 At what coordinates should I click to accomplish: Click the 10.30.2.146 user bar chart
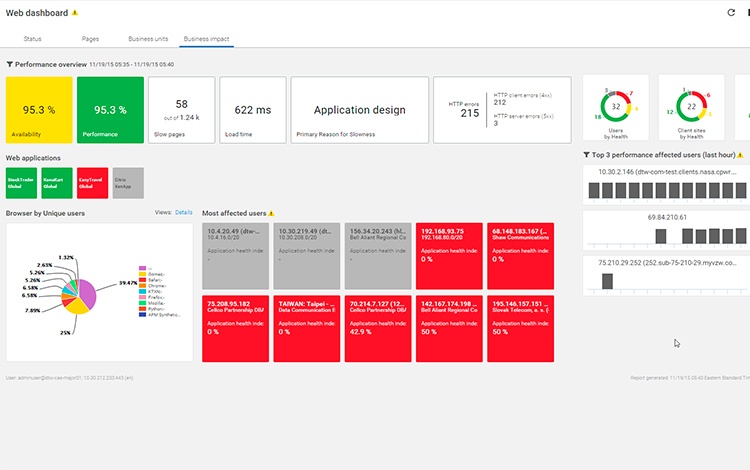667,185
